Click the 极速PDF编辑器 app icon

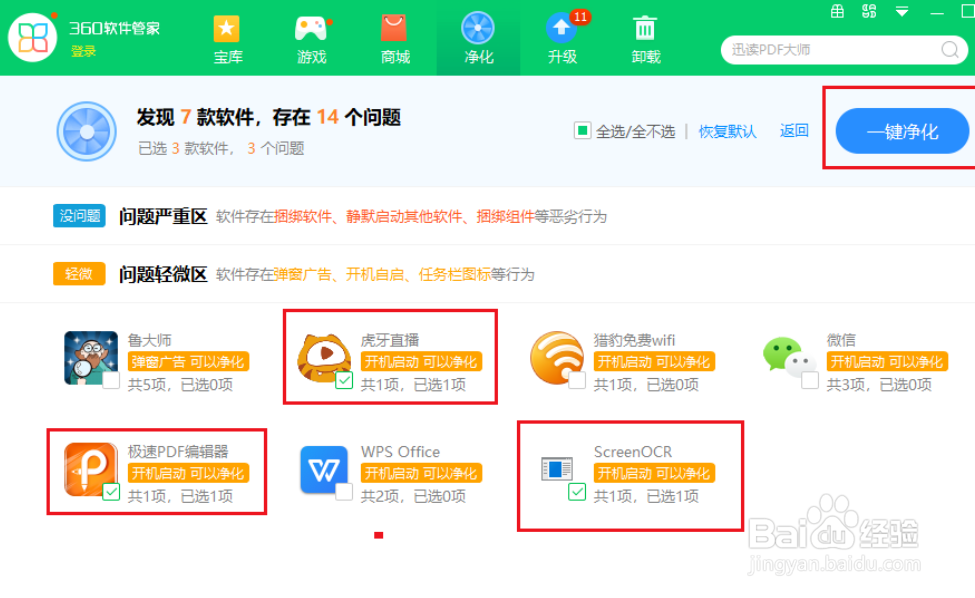(91, 469)
